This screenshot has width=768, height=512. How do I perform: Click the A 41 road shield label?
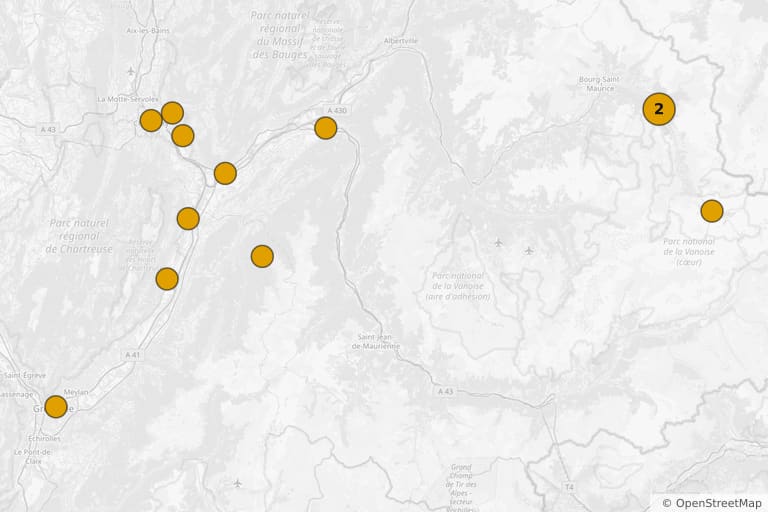pyautogui.click(x=132, y=355)
